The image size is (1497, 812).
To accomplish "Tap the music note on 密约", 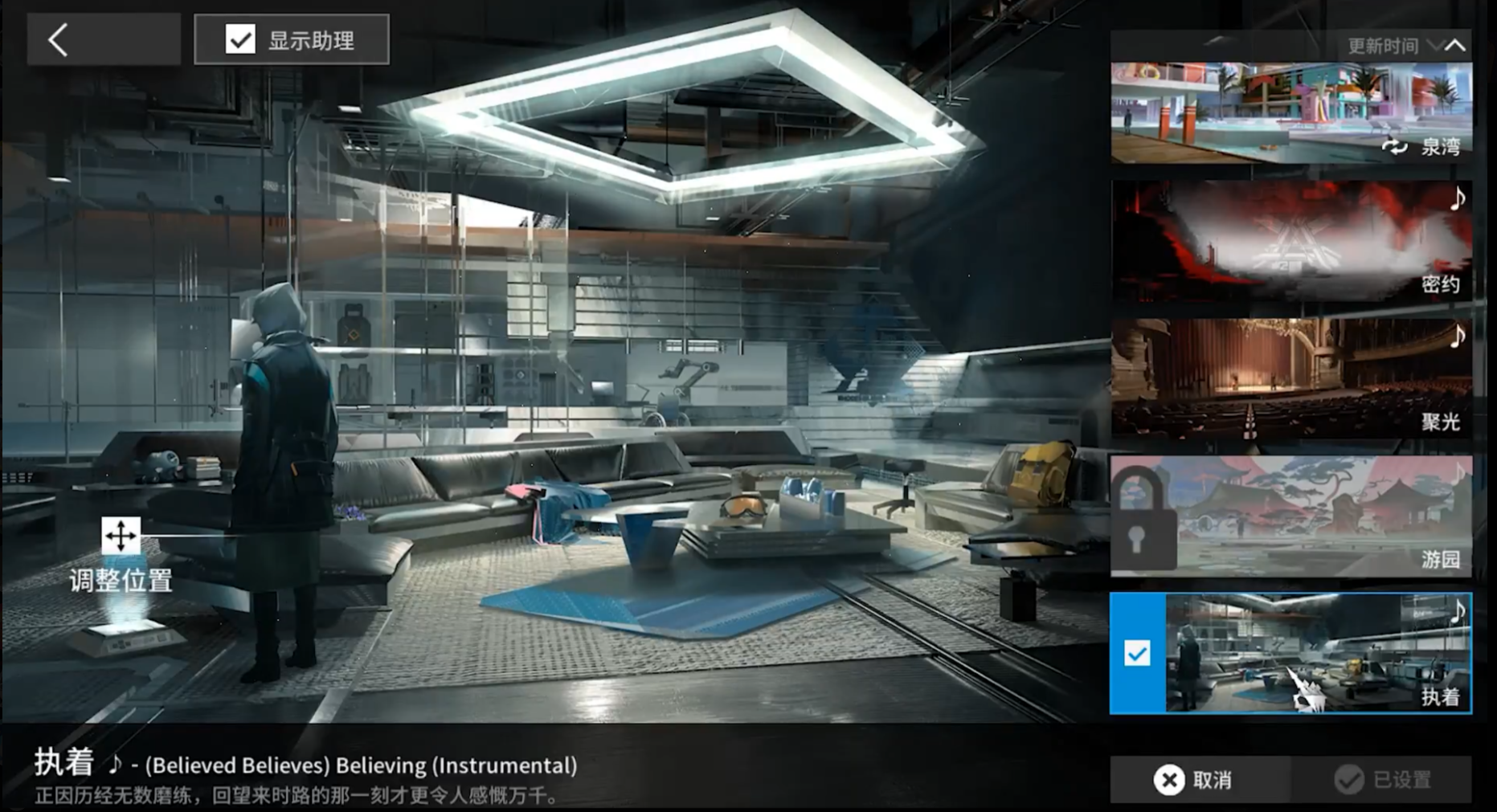I will 1458,198.
